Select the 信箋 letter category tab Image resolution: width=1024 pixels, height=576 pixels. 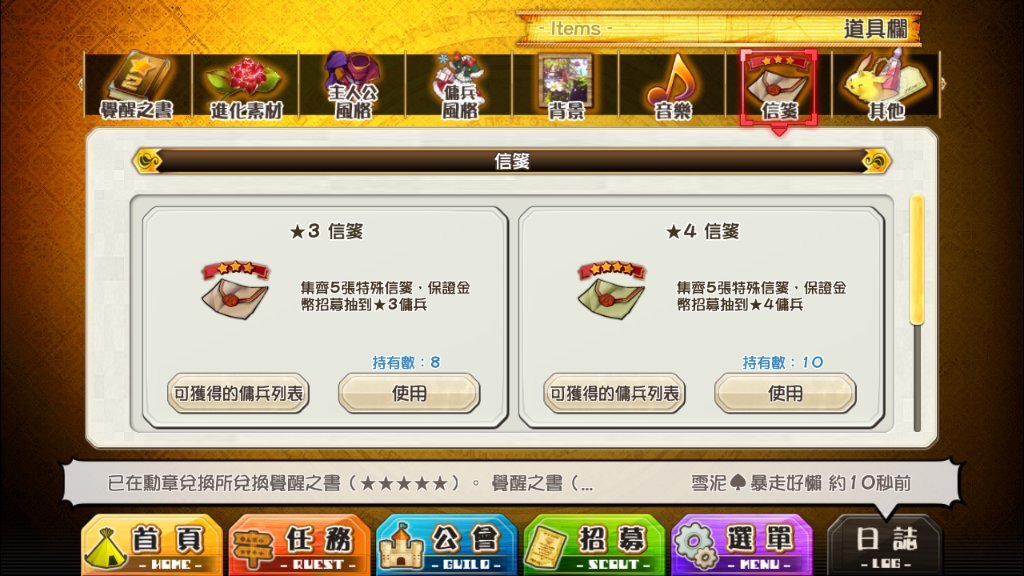coord(778,87)
